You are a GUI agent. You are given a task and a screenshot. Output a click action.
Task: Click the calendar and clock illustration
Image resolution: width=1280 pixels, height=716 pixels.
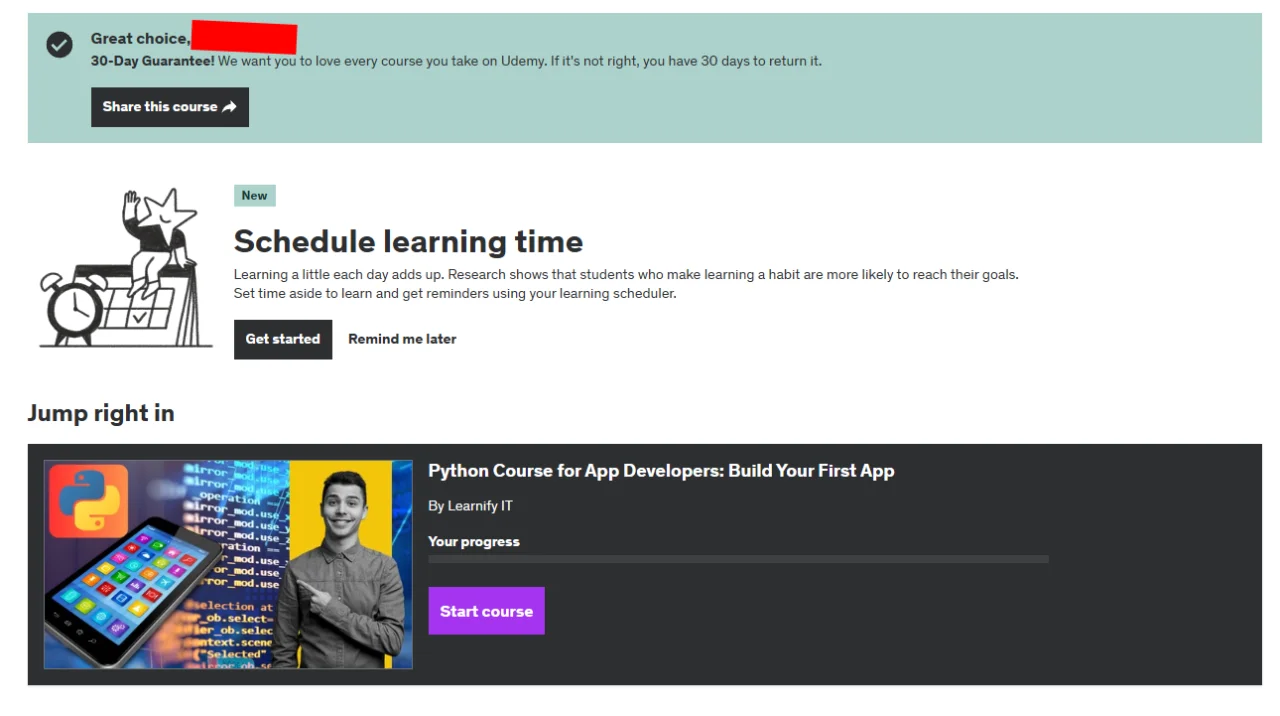pos(126,268)
